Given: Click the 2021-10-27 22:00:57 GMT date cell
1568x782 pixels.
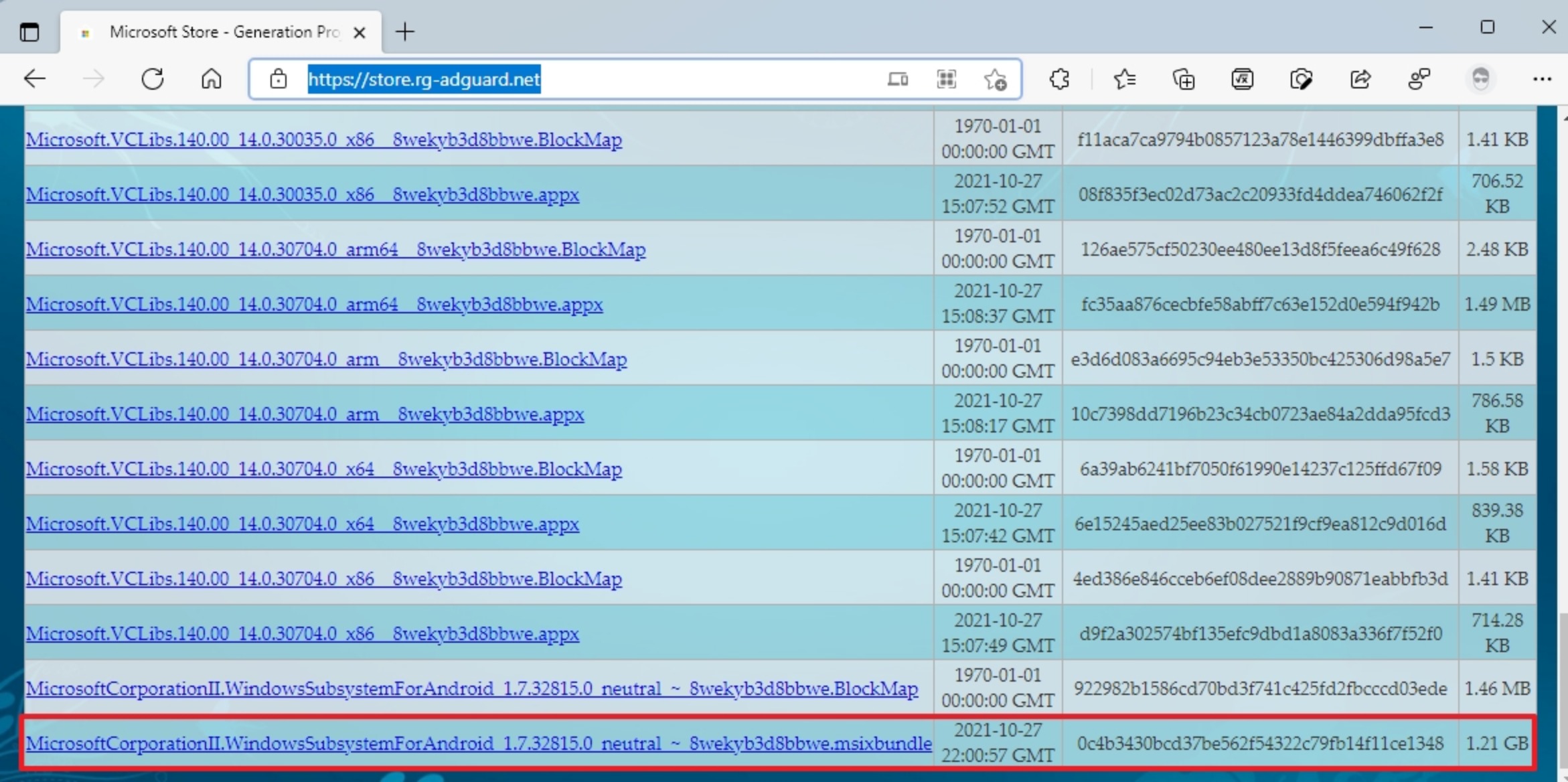Looking at the screenshot, I should coord(998,742).
